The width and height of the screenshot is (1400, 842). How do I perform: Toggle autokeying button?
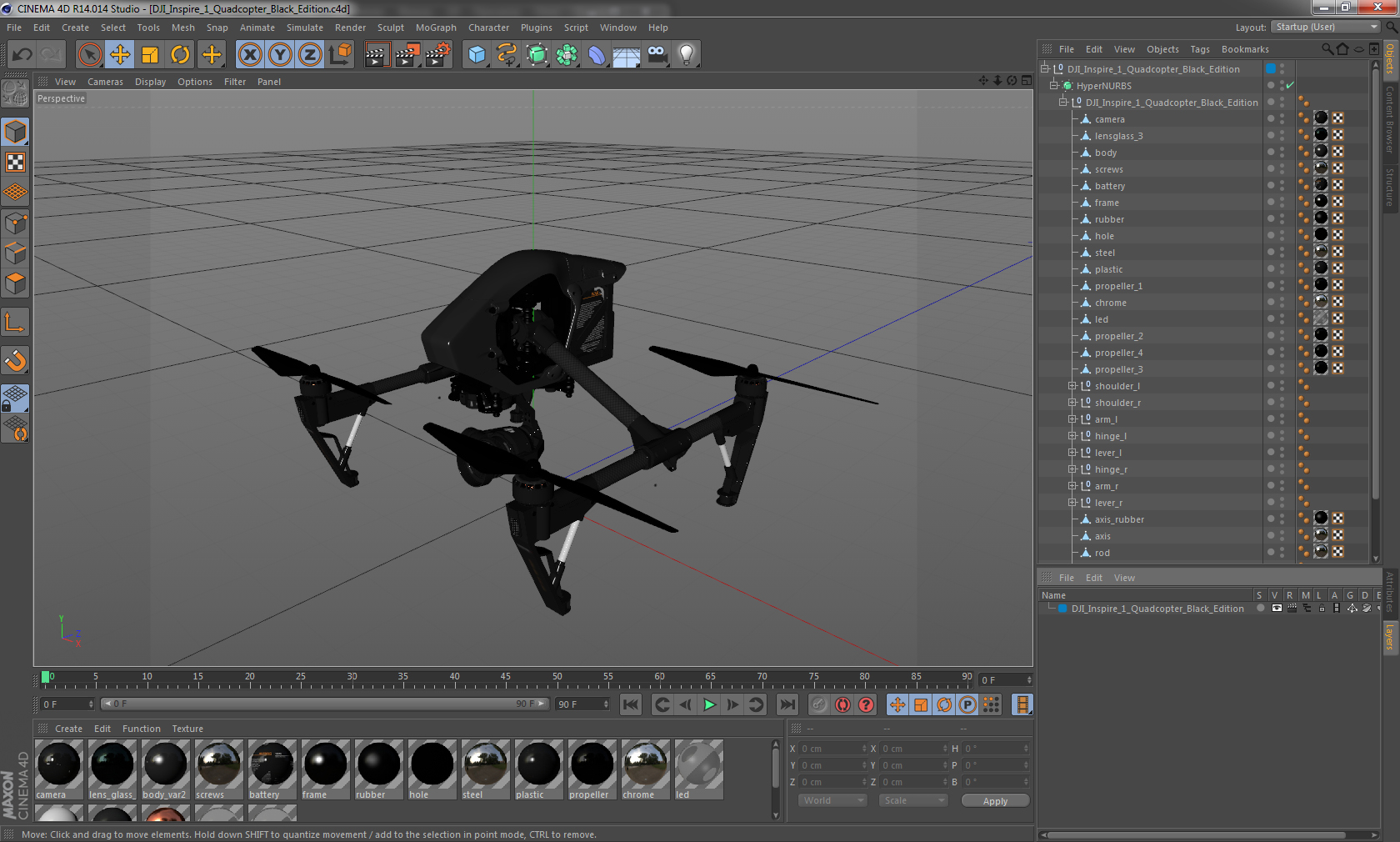pos(843,704)
